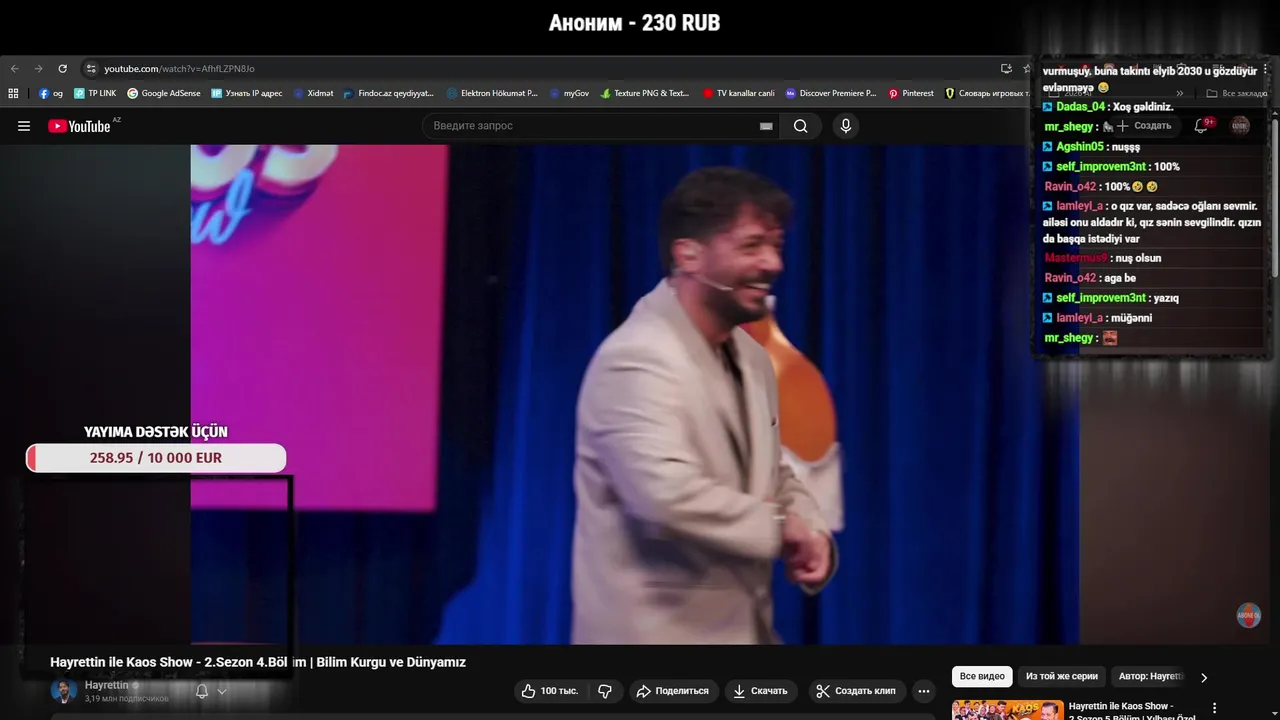The width and height of the screenshot is (1280, 720).
Task: Start voice search with microphone icon
Action: (x=846, y=126)
